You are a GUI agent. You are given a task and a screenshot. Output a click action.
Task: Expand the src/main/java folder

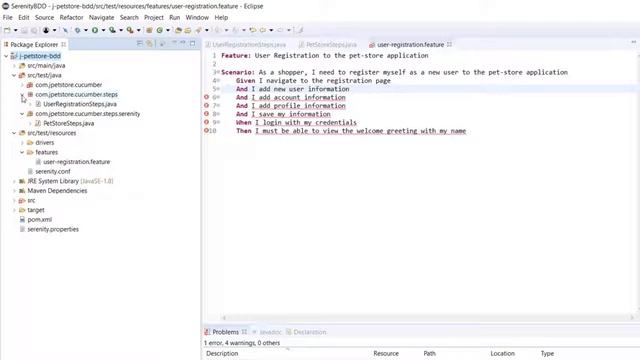pos(14,66)
